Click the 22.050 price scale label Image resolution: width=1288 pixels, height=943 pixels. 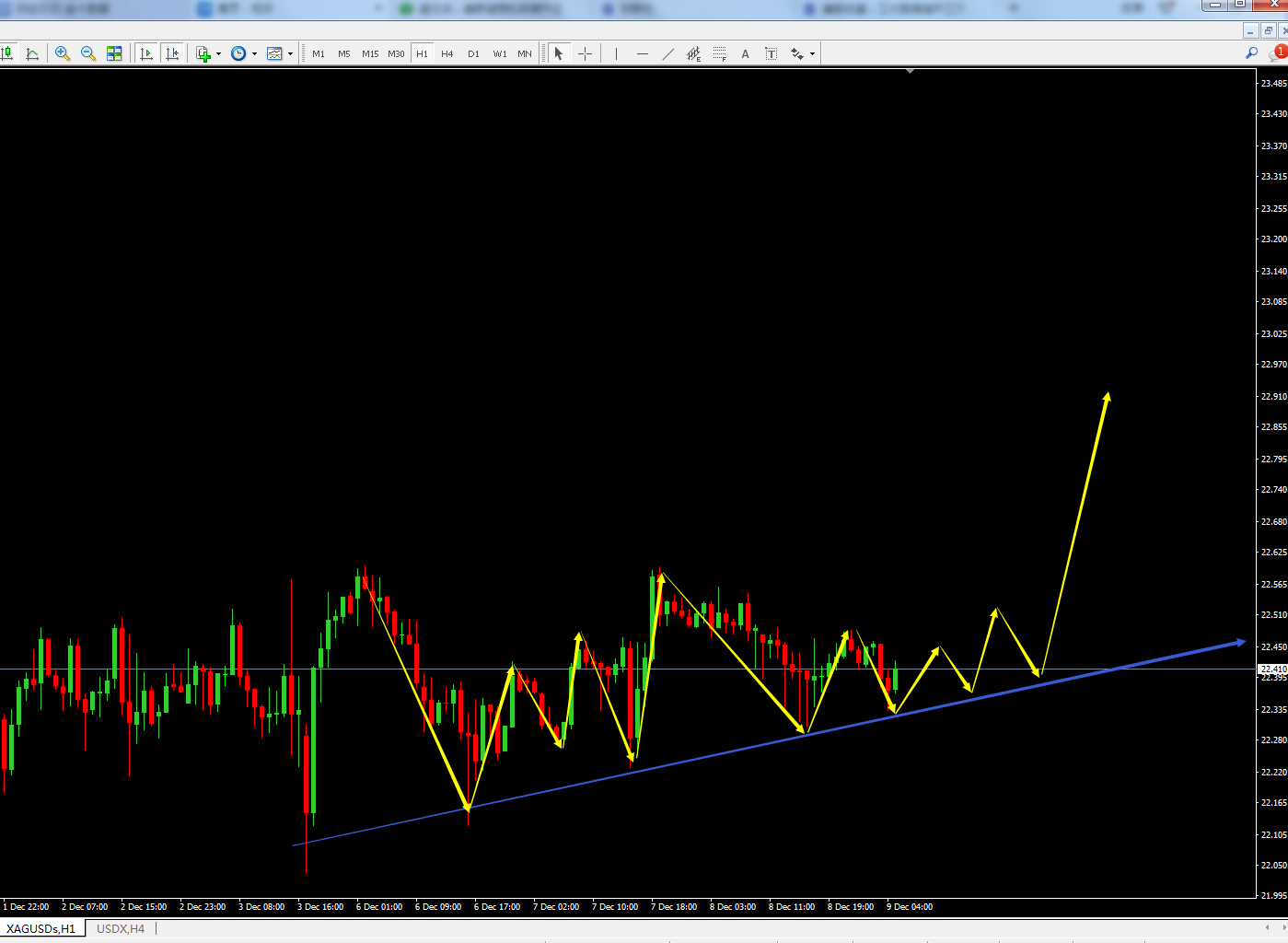point(1273,866)
